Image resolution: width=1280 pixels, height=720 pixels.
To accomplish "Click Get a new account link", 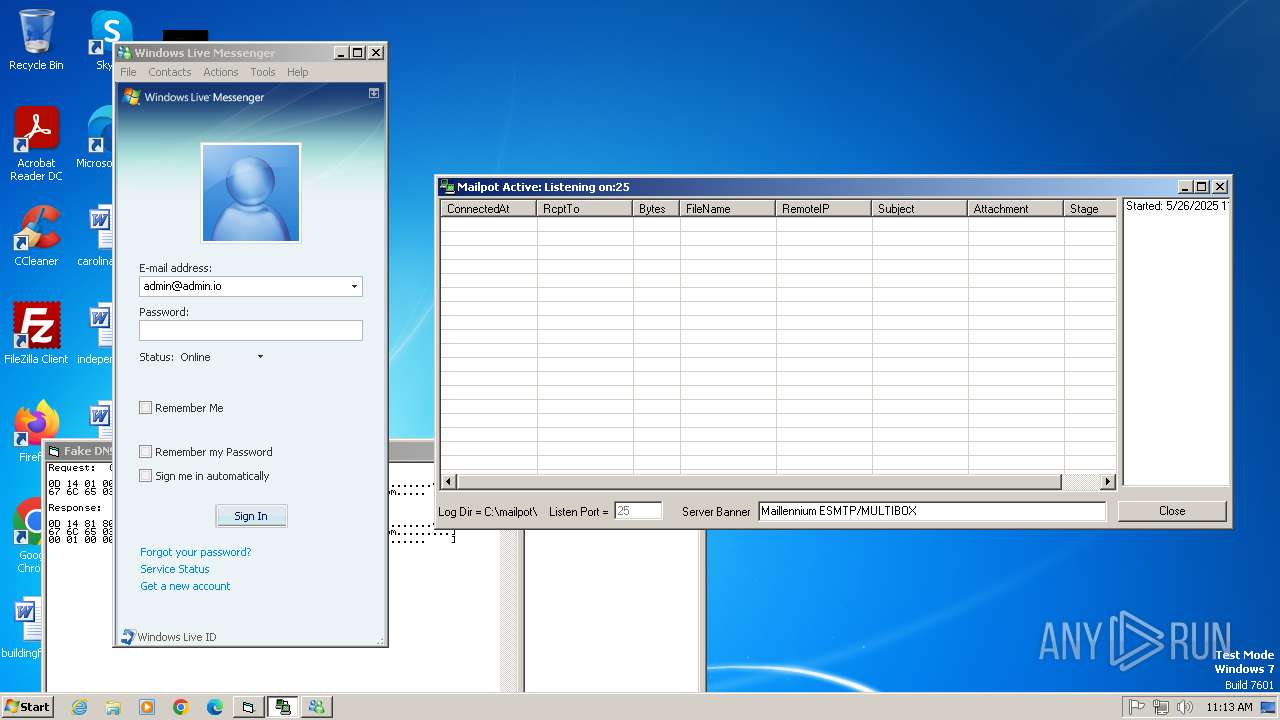I will pos(185,586).
